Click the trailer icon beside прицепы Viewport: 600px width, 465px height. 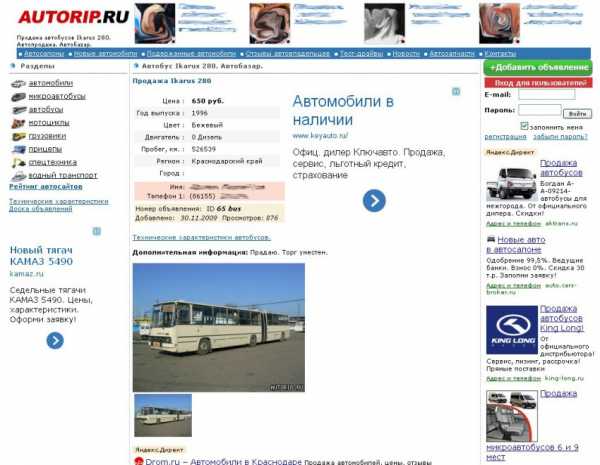point(18,149)
